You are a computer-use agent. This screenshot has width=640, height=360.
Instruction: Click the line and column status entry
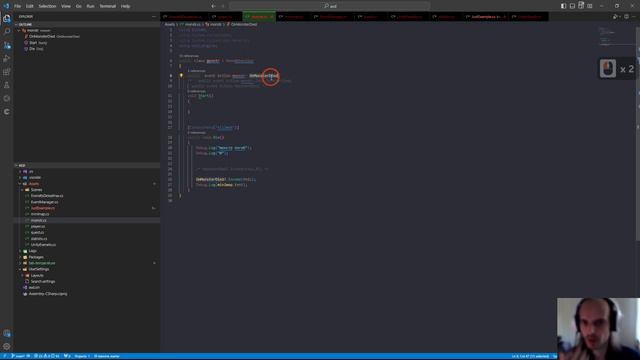[530, 356]
